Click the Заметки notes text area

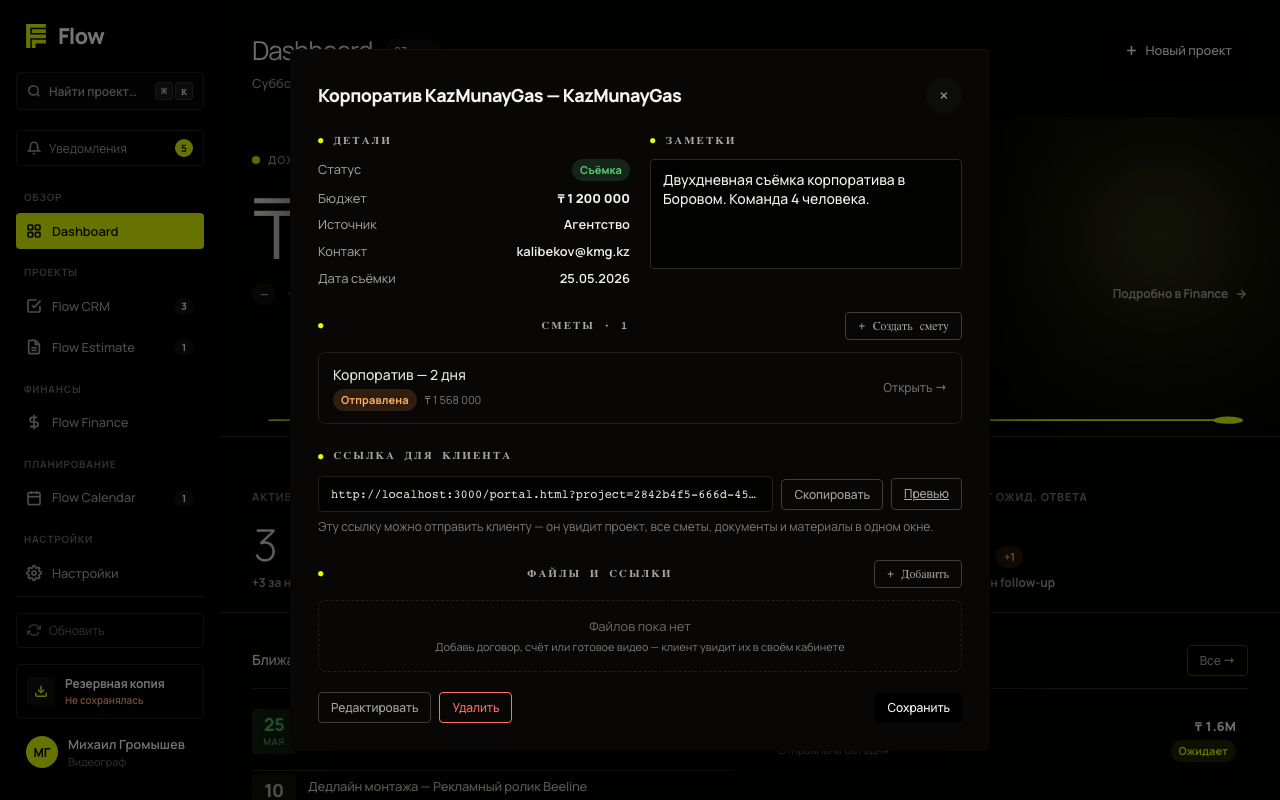806,214
